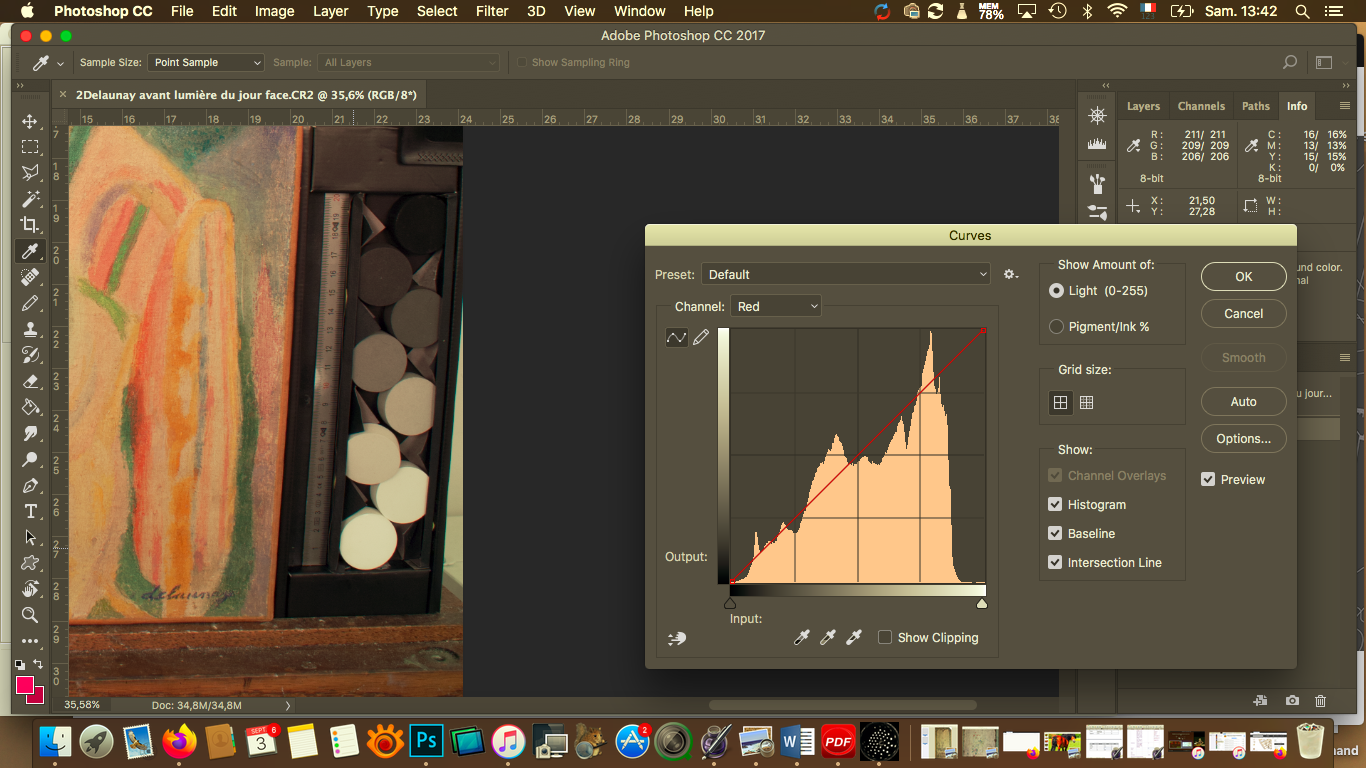Open the Channel dropdown showing Red

[x=776, y=306]
